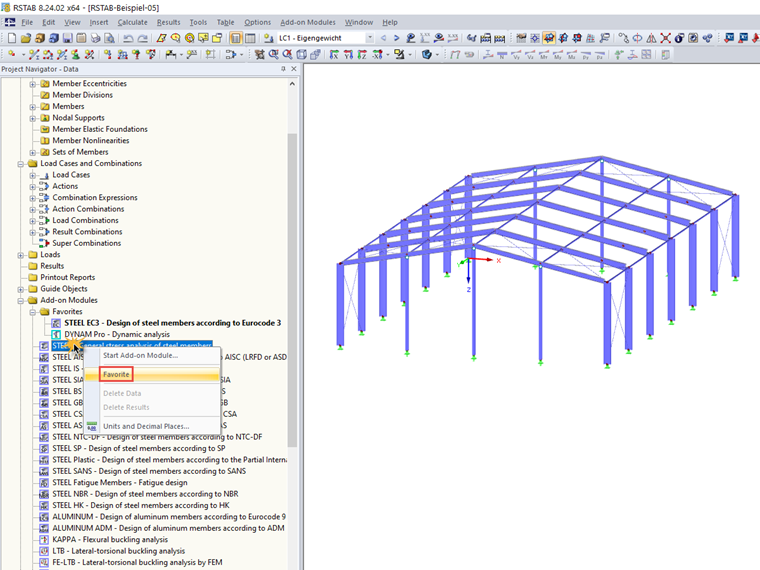
Task: Open the Calculate menu
Action: pos(132,22)
